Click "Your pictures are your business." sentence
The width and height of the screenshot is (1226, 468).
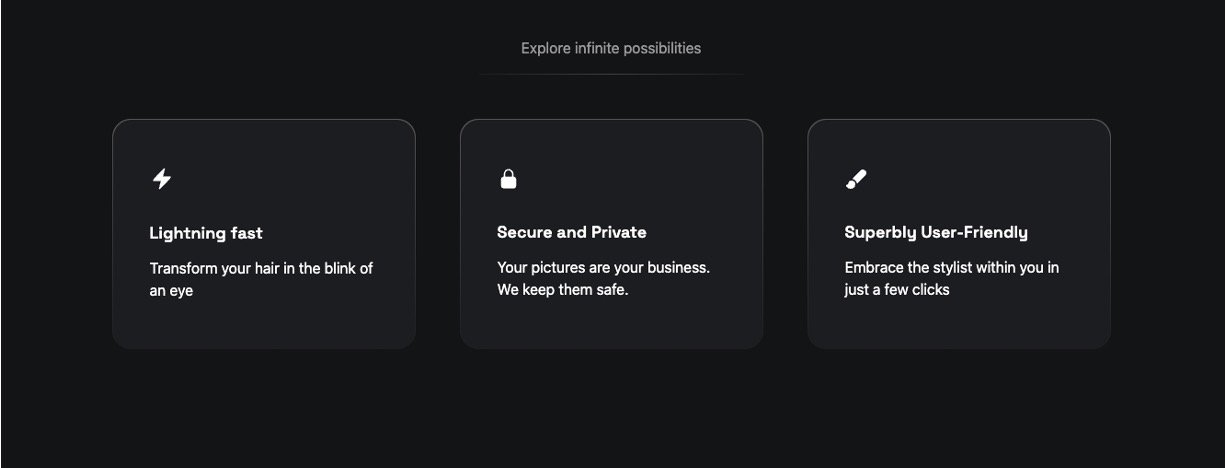[x=603, y=268]
